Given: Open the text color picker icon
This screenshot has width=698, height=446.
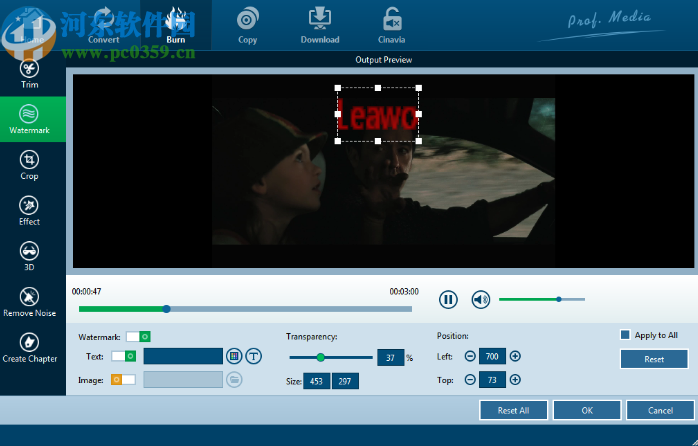Looking at the screenshot, I should point(234,356).
